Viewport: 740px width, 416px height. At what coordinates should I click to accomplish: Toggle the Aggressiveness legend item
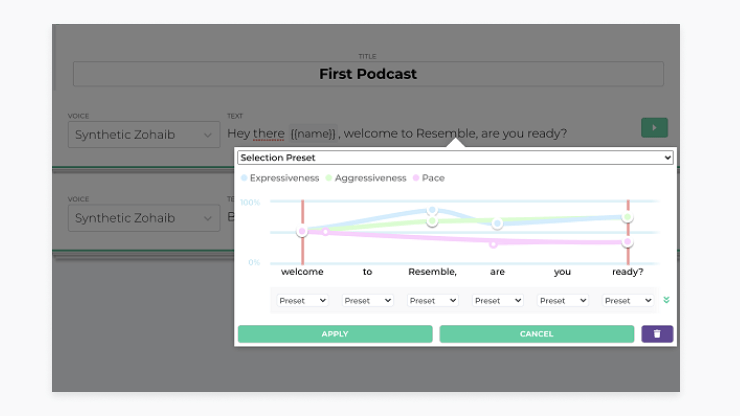[x=366, y=178]
